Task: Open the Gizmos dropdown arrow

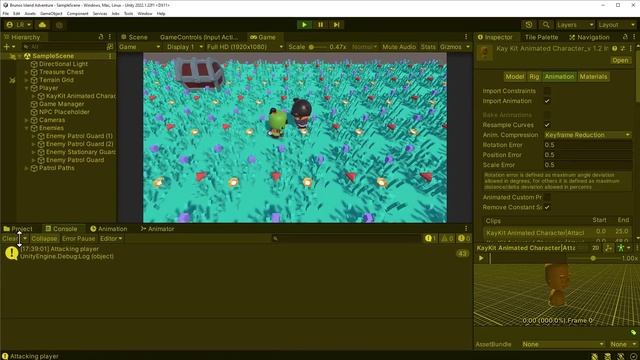Action: click(468, 47)
